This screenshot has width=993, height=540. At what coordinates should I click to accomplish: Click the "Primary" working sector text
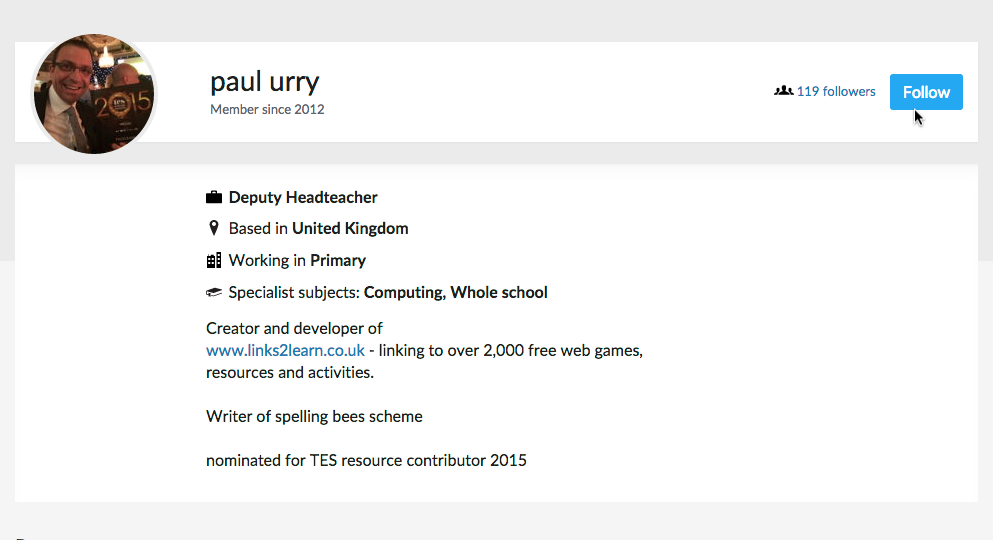coord(338,260)
